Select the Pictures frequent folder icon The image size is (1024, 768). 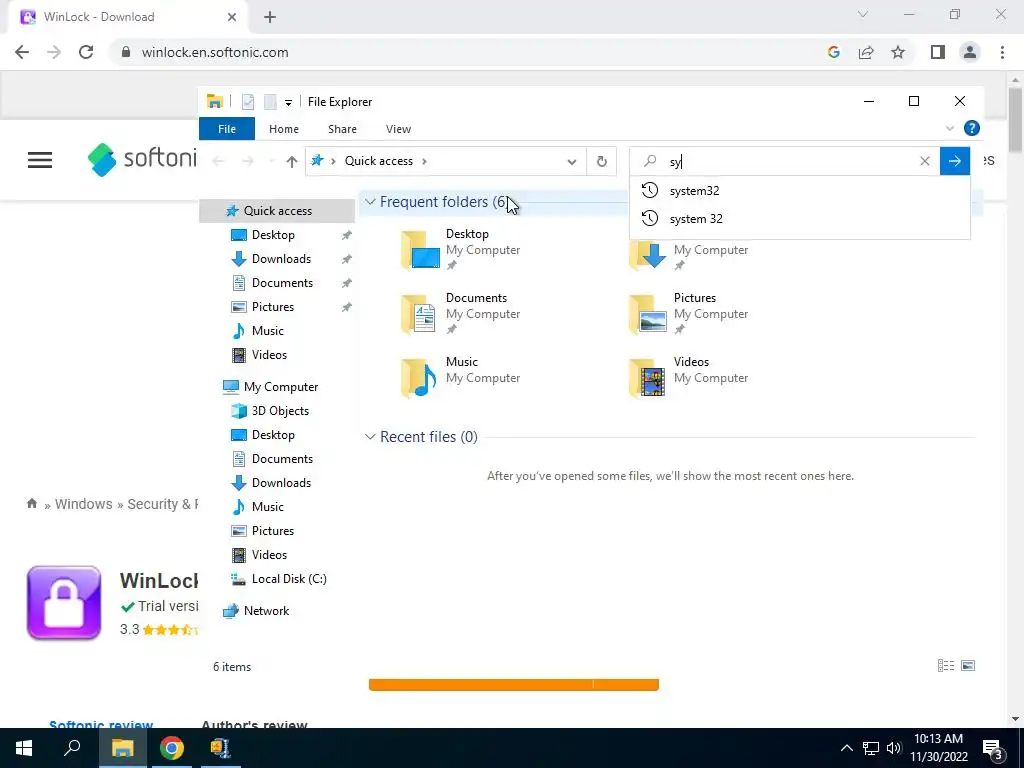pos(648,313)
